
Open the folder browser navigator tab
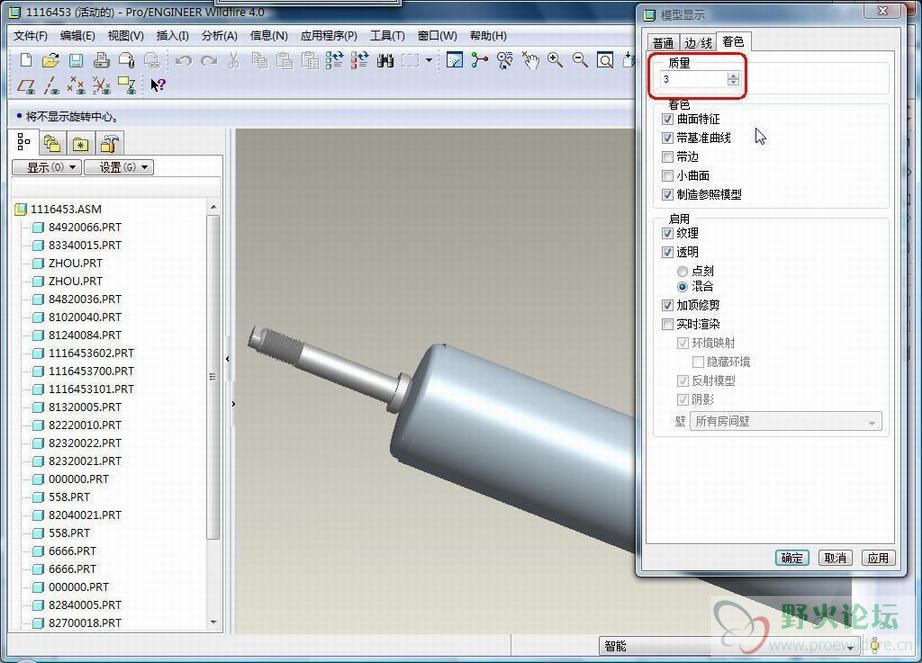point(52,143)
